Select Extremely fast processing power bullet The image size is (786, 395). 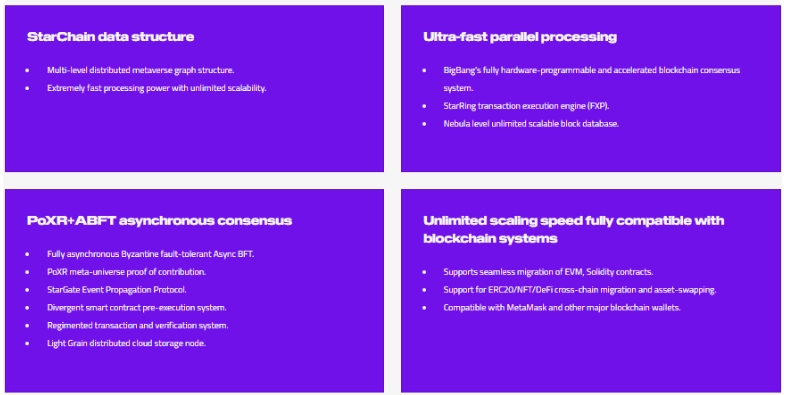pyautogui.click(x=156, y=88)
